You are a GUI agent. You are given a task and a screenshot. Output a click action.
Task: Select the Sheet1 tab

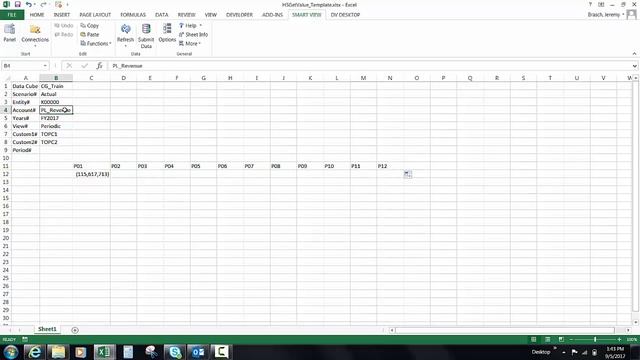tap(47, 329)
